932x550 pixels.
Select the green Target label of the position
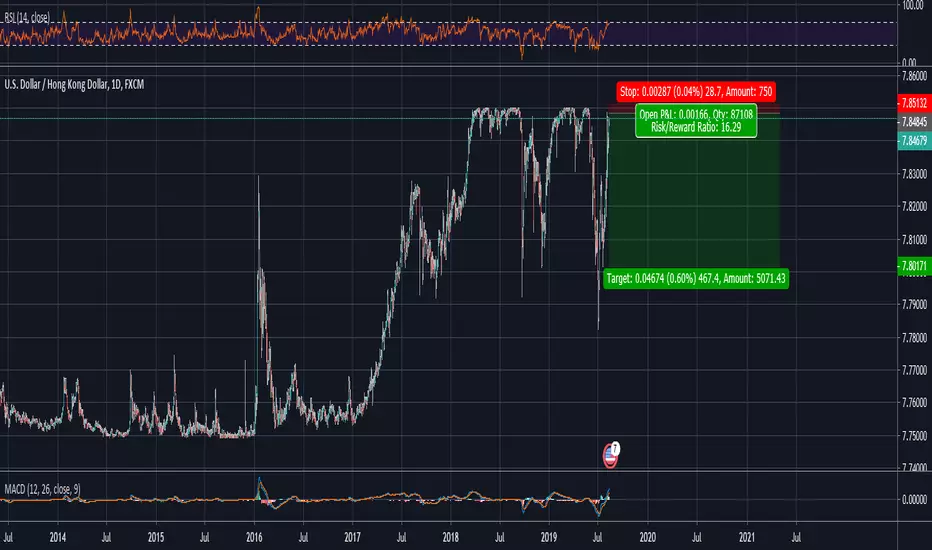tap(696, 278)
